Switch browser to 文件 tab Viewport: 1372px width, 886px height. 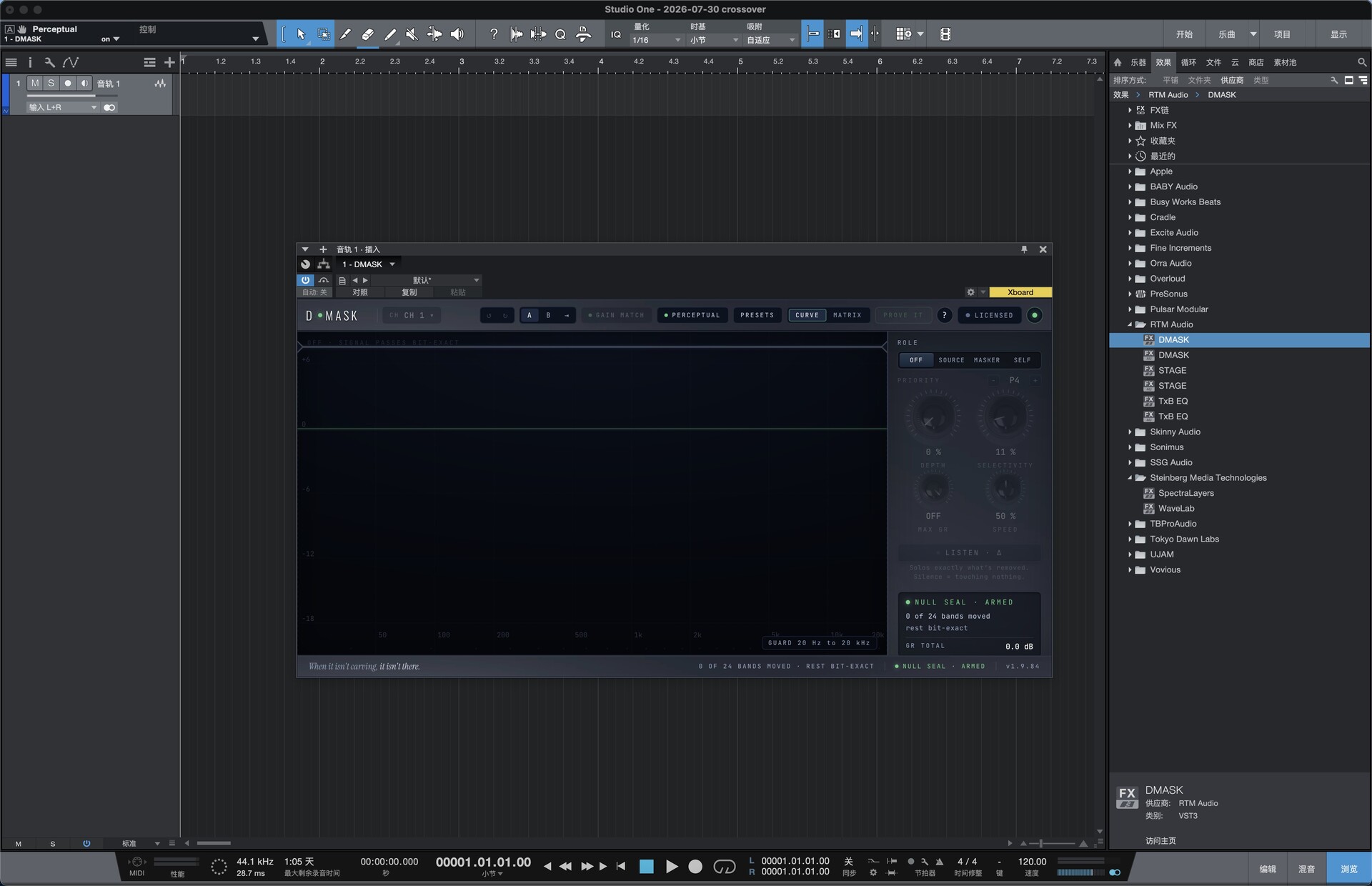pyautogui.click(x=1213, y=62)
